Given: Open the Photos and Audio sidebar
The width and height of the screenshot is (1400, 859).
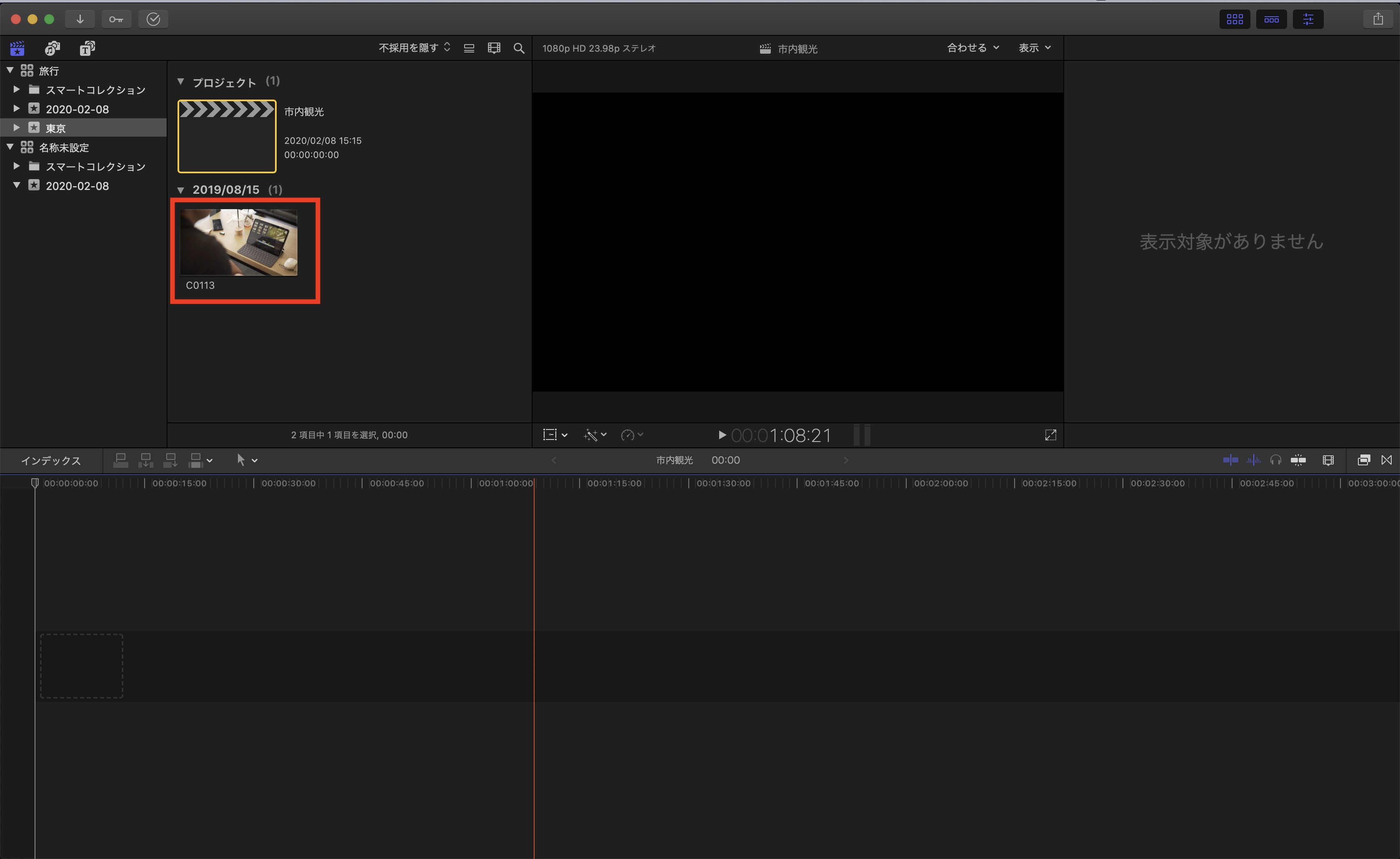Looking at the screenshot, I should pos(52,48).
